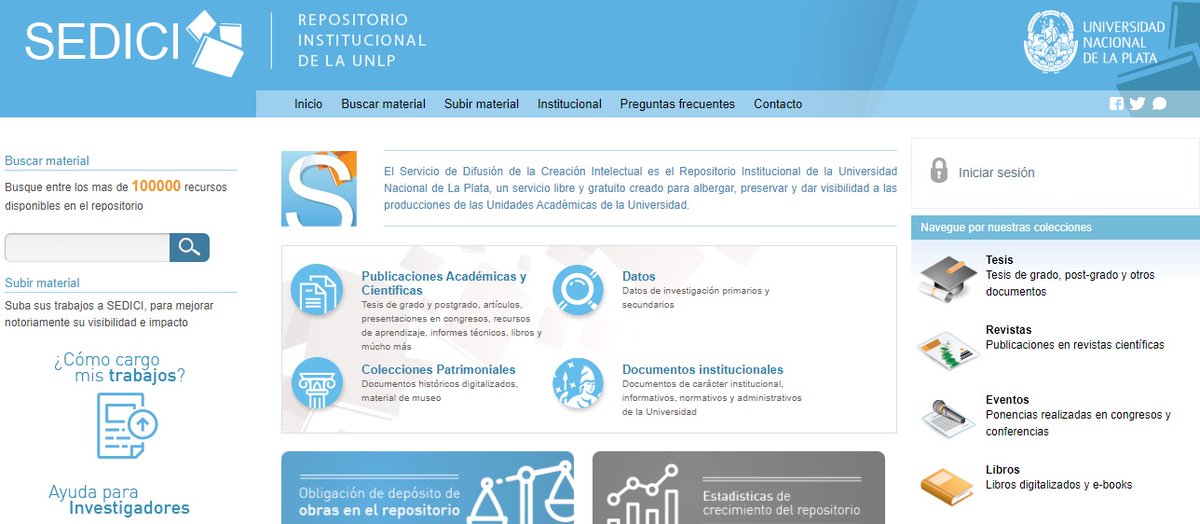This screenshot has width=1200, height=524.
Task: Click the Navegue por nuestras colecciones header
Action: (1055, 227)
